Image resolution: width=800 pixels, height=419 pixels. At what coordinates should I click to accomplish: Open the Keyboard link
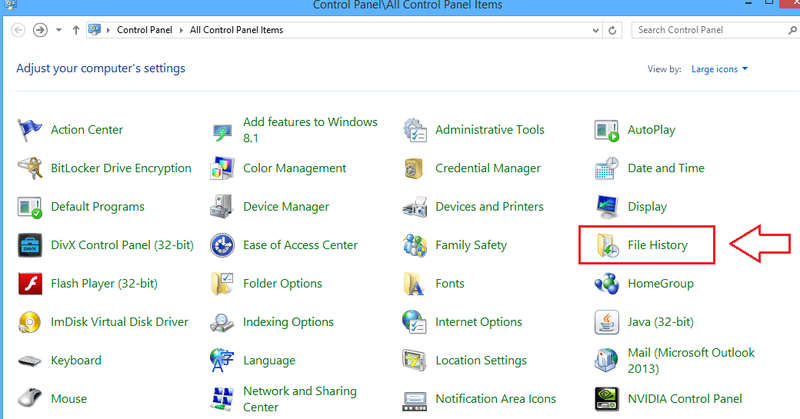point(76,360)
